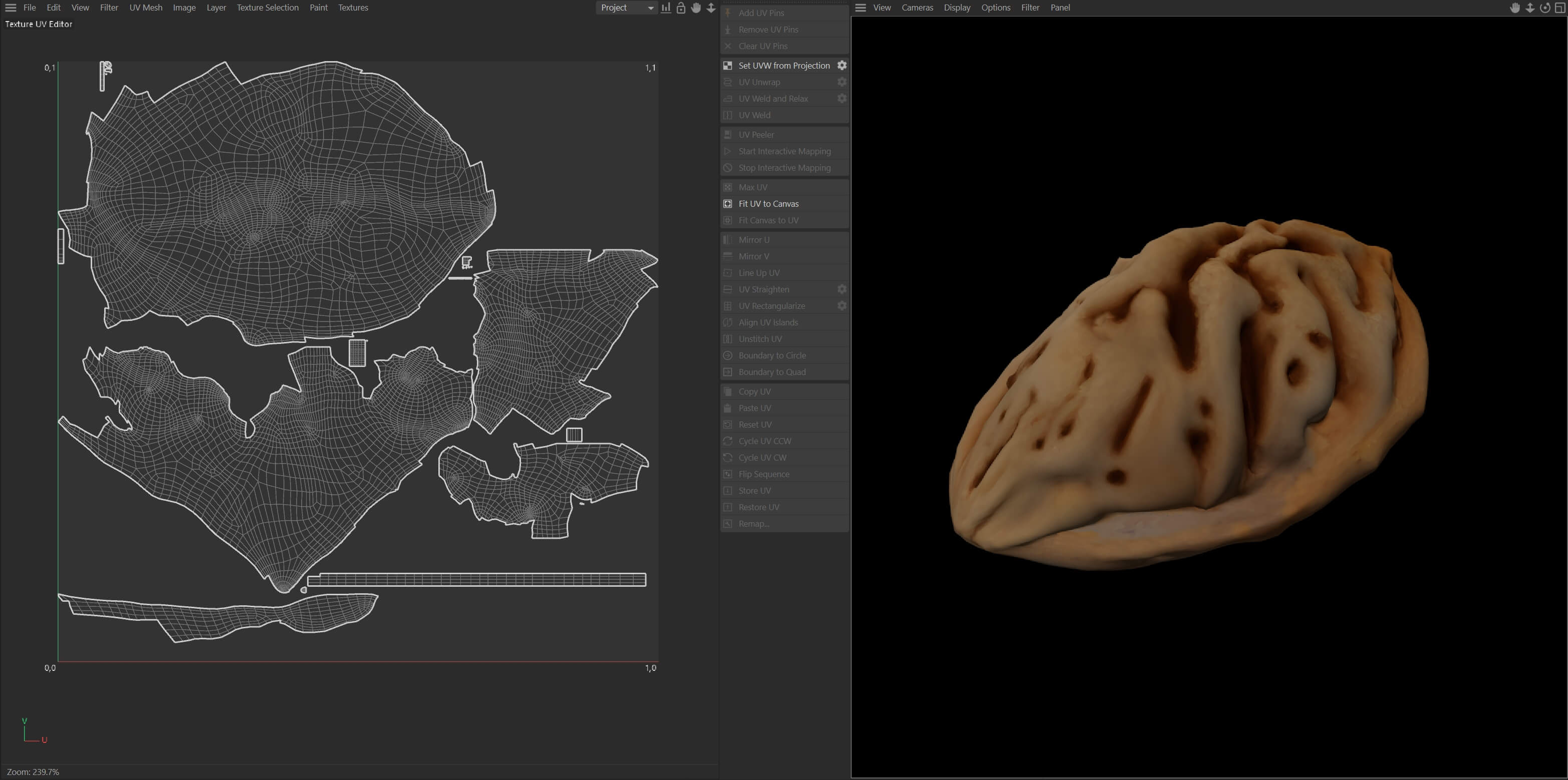Click the bar chart icon beside Project dropdown
This screenshot has height=780, width=1568.
tap(666, 8)
